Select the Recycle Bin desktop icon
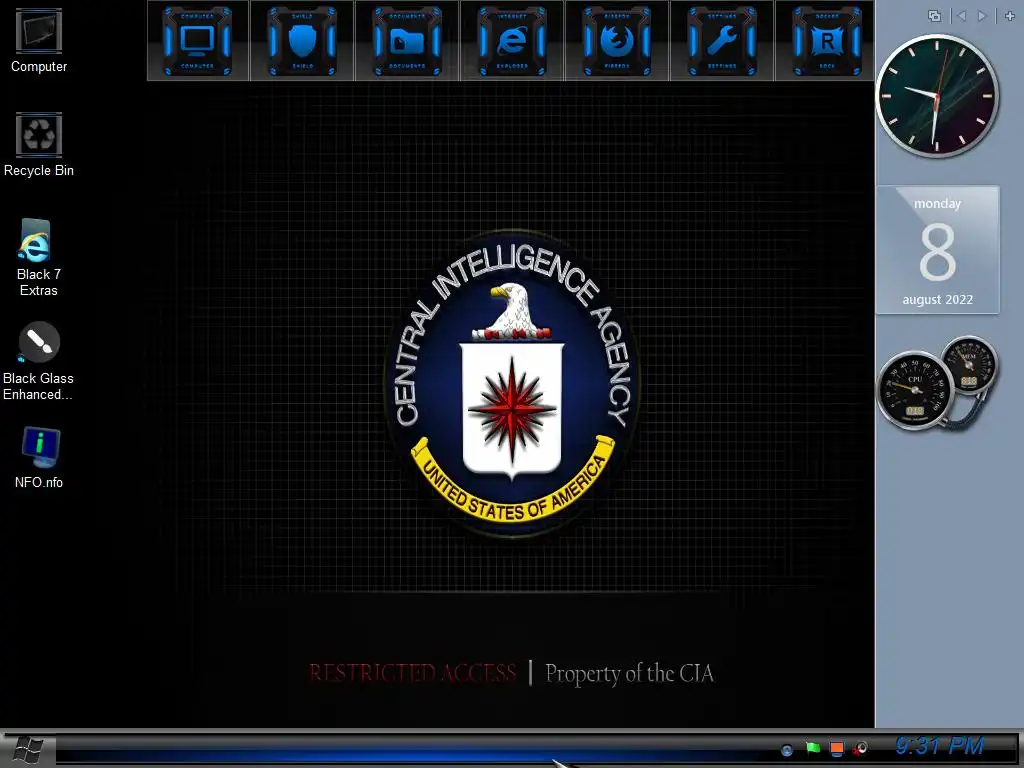Screen dimensions: 1024x768 (39, 145)
